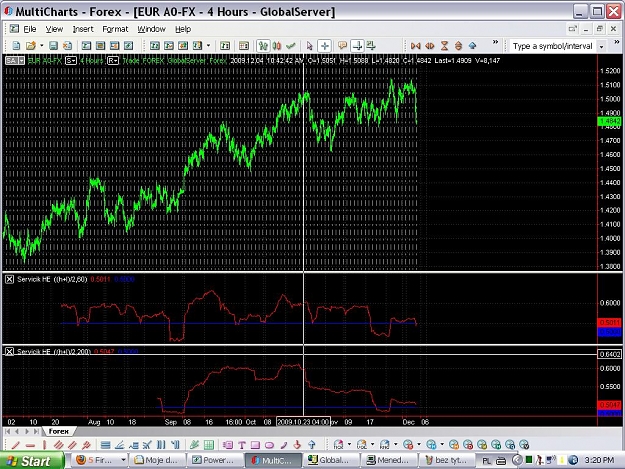This screenshot has width=625, height=469.
Task: Open the dropdown arrow beside the open folder icon
Action: 41,46
